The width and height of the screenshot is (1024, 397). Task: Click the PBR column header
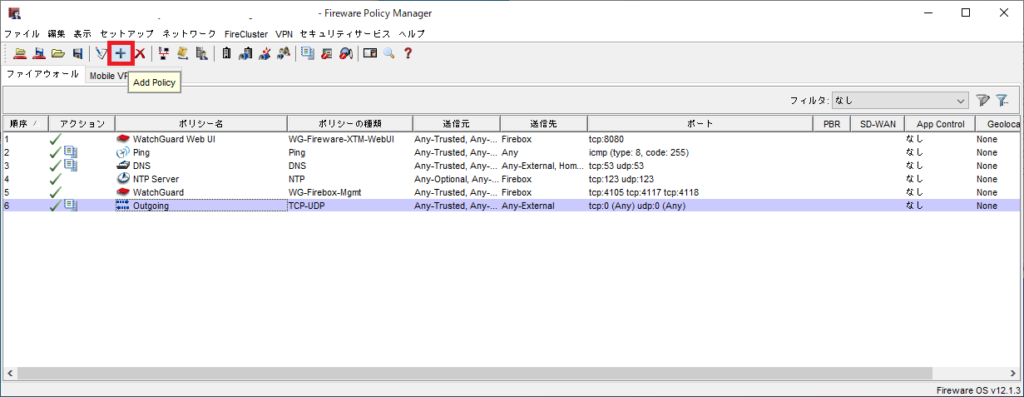click(832, 123)
